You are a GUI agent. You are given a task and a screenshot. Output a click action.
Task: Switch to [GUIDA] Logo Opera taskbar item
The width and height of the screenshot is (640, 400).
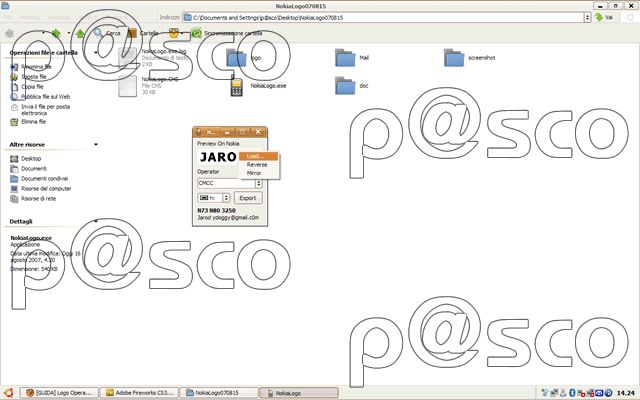[x=59, y=393]
